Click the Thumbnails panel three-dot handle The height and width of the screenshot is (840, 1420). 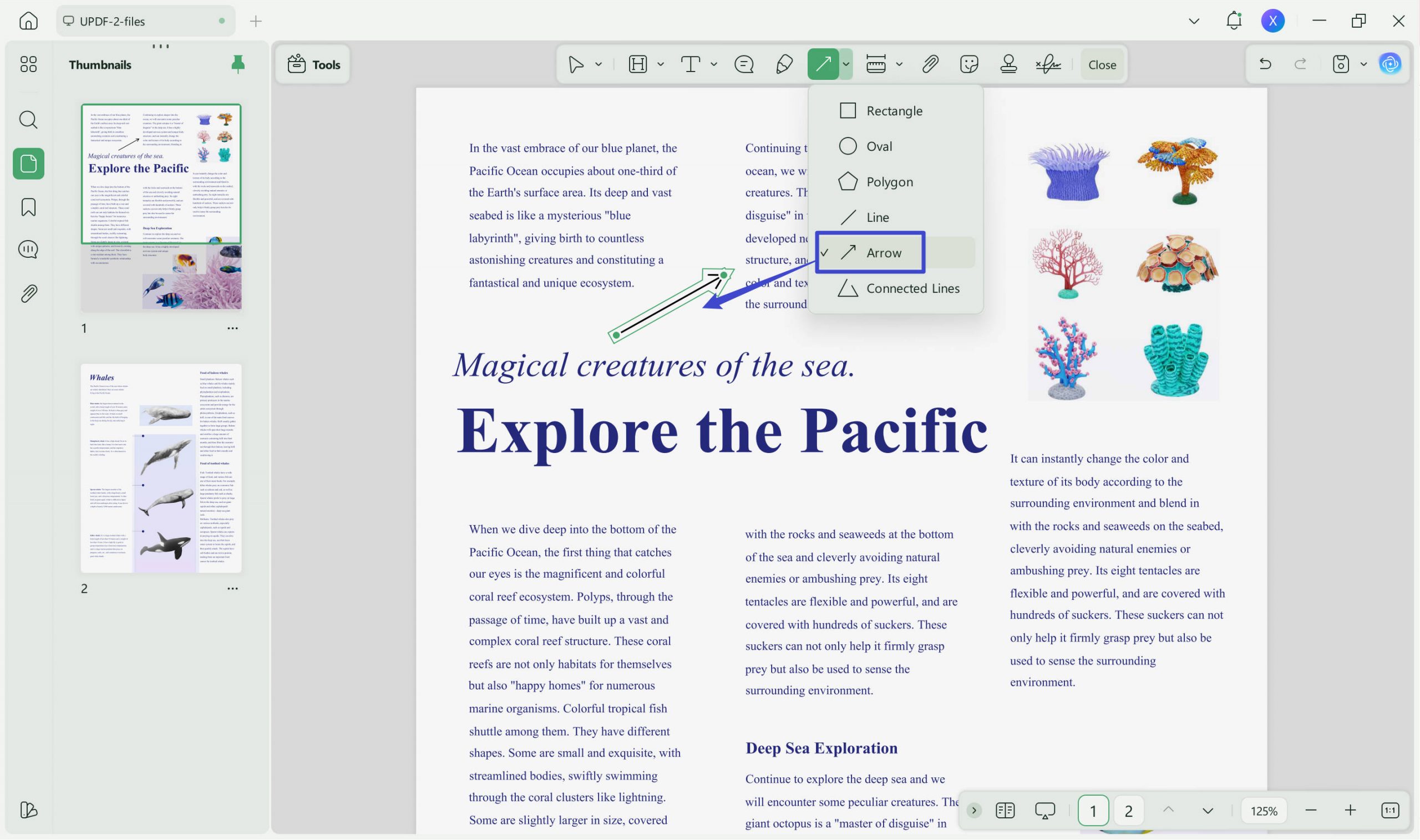[161, 47]
